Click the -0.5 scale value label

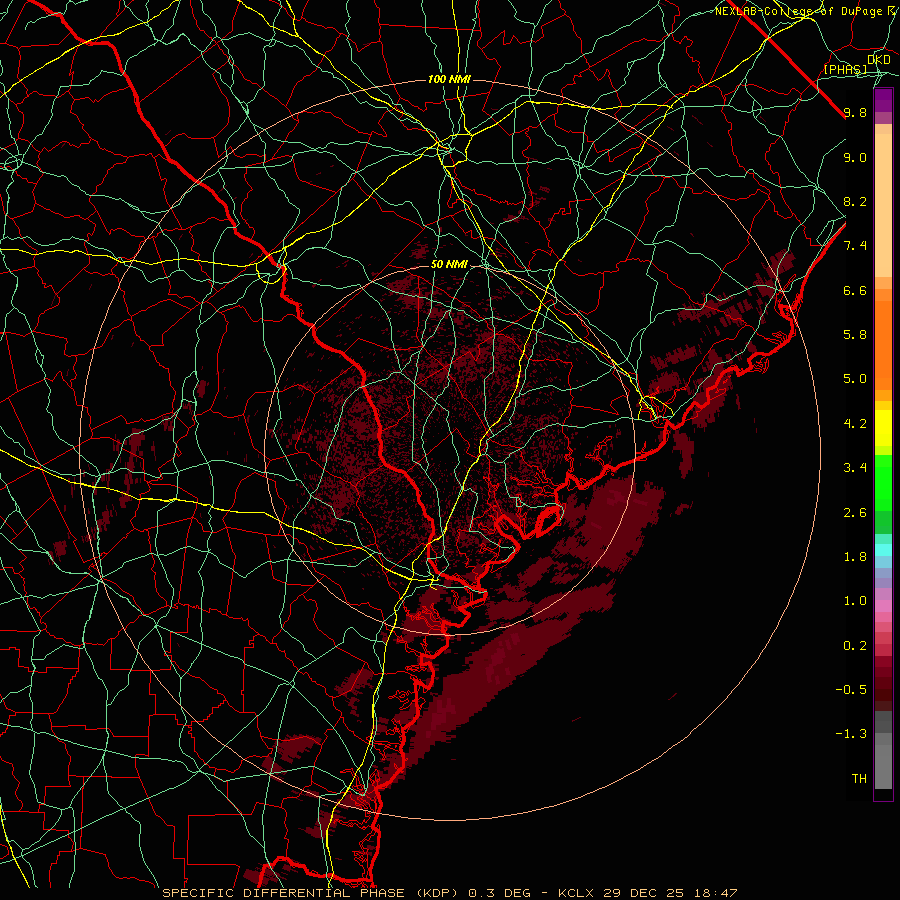click(x=851, y=689)
